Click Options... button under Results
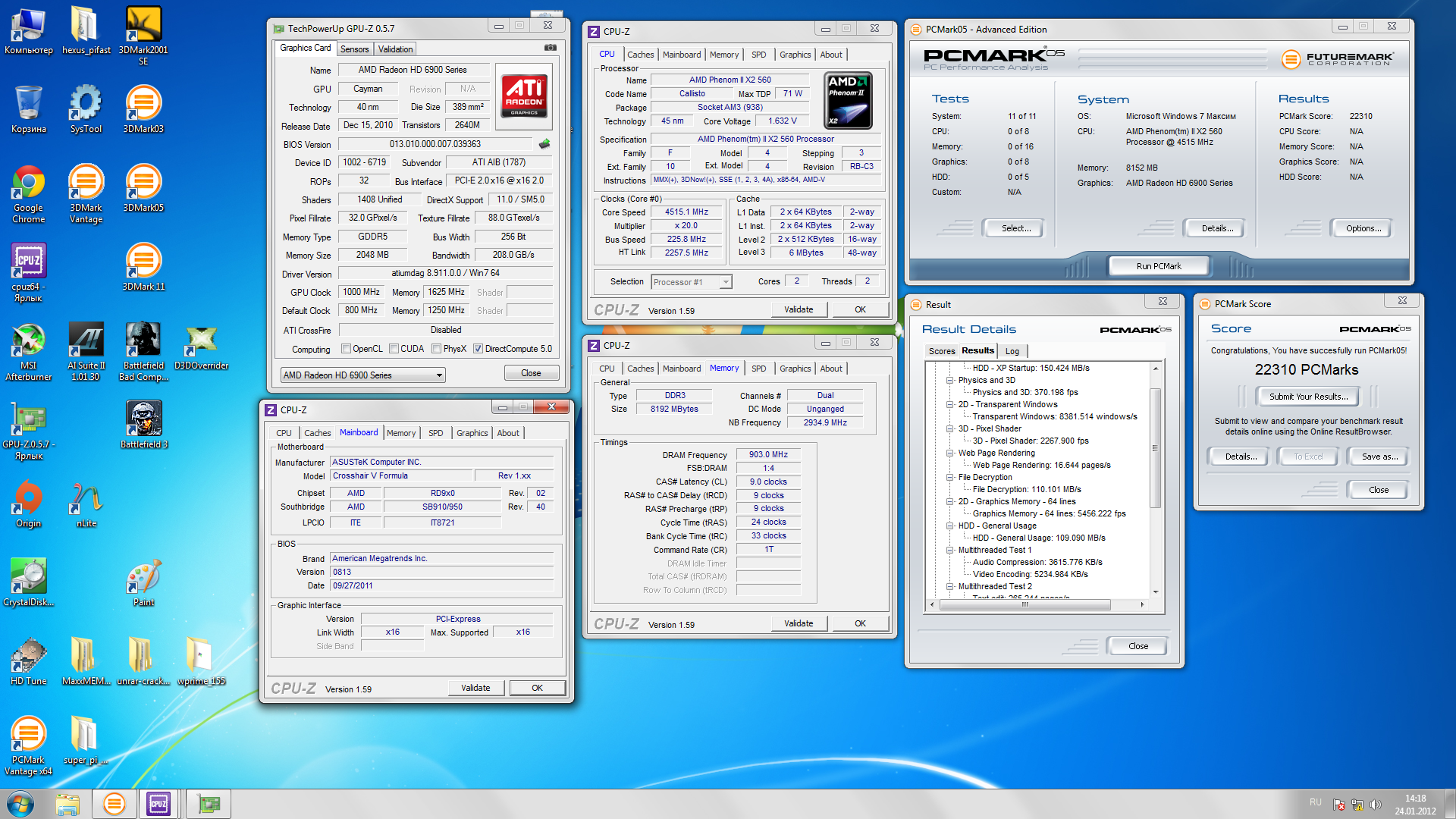The height and width of the screenshot is (819, 1456). (1363, 228)
